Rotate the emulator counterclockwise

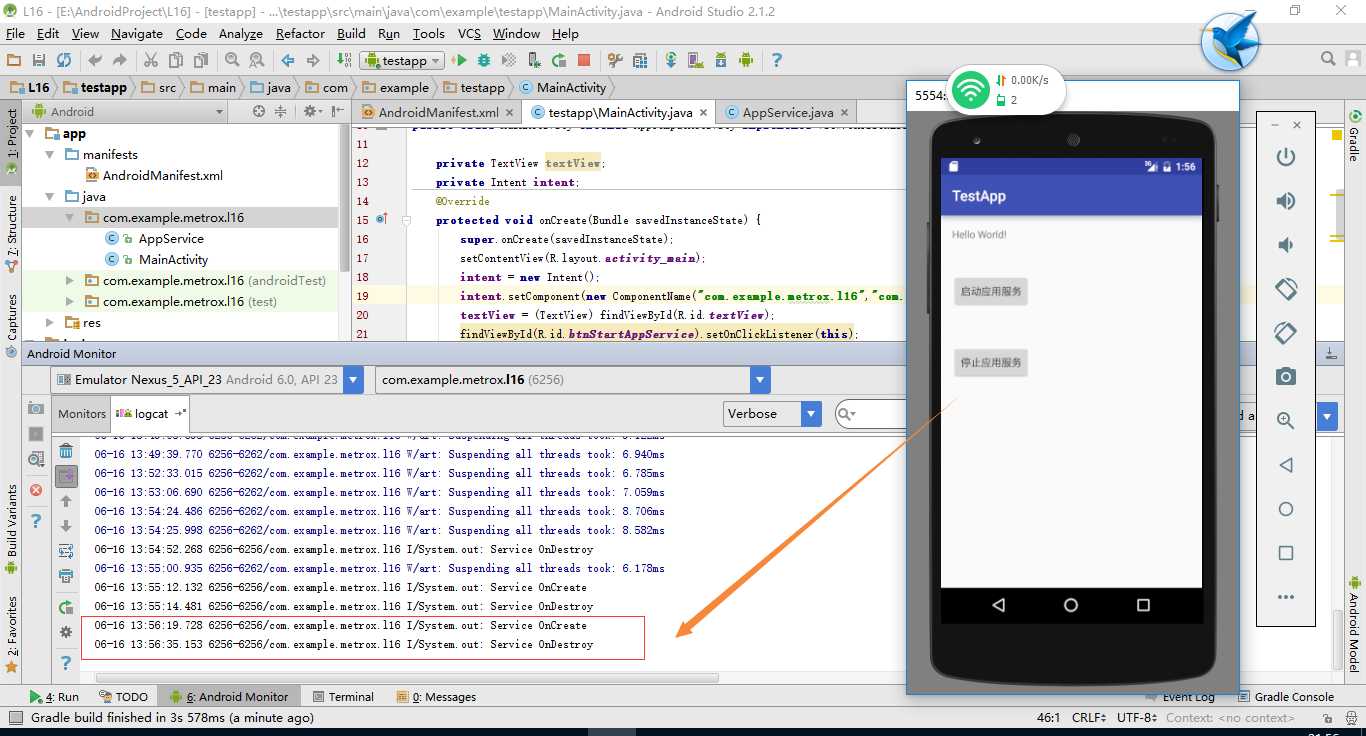1286,289
